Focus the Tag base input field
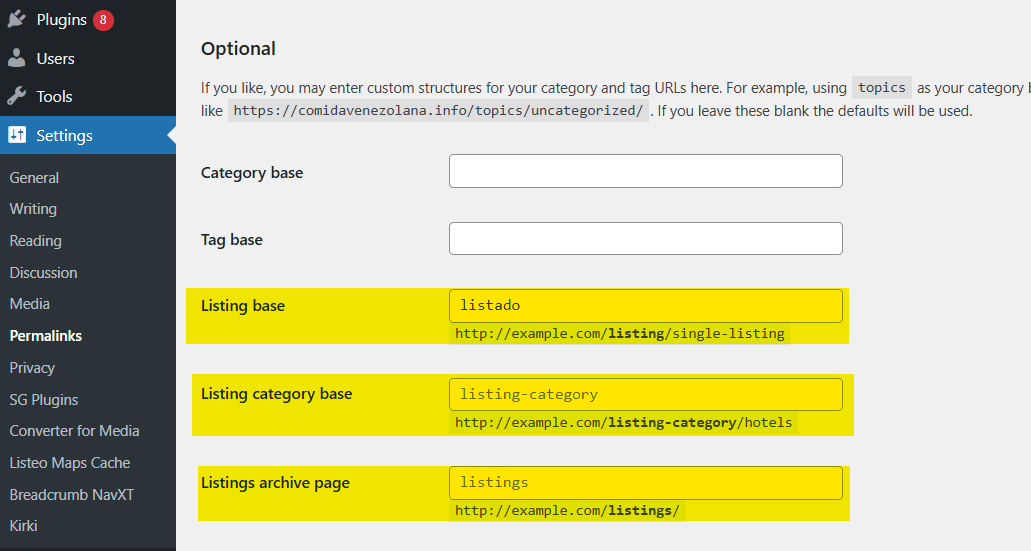This screenshot has height=551, width=1031. click(x=645, y=238)
